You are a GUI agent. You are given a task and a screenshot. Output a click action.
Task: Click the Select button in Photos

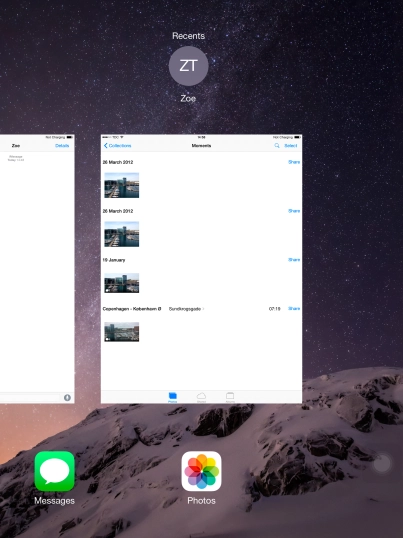click(291, 146)
